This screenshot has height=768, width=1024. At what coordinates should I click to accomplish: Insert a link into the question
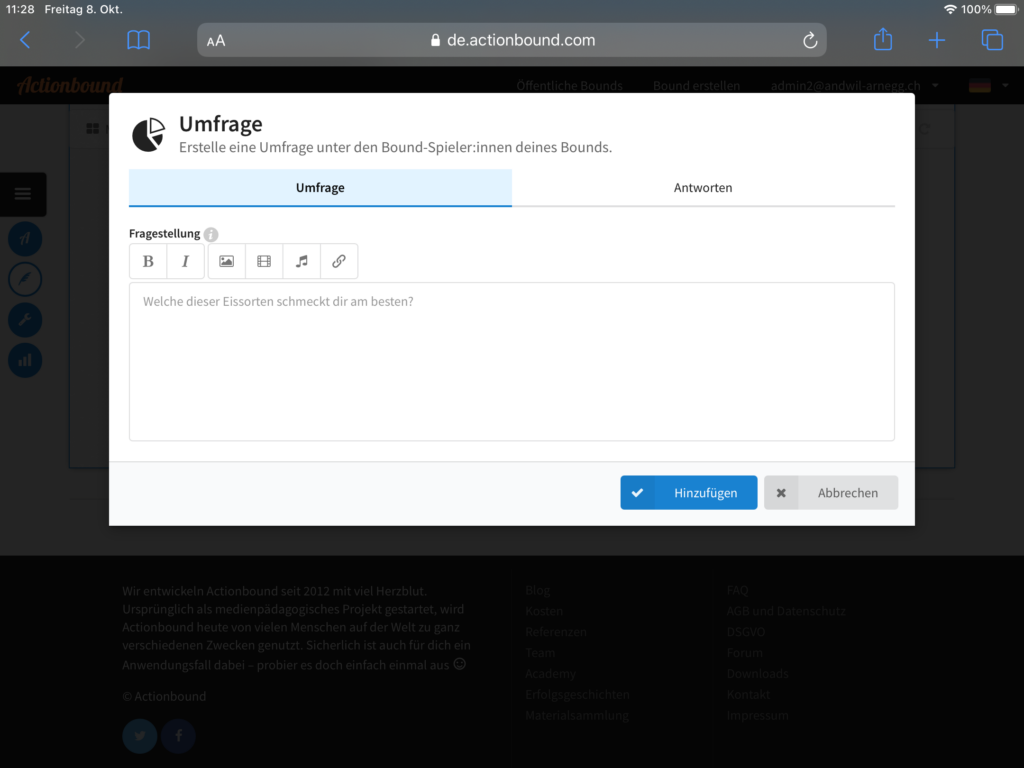pos(338,261)
